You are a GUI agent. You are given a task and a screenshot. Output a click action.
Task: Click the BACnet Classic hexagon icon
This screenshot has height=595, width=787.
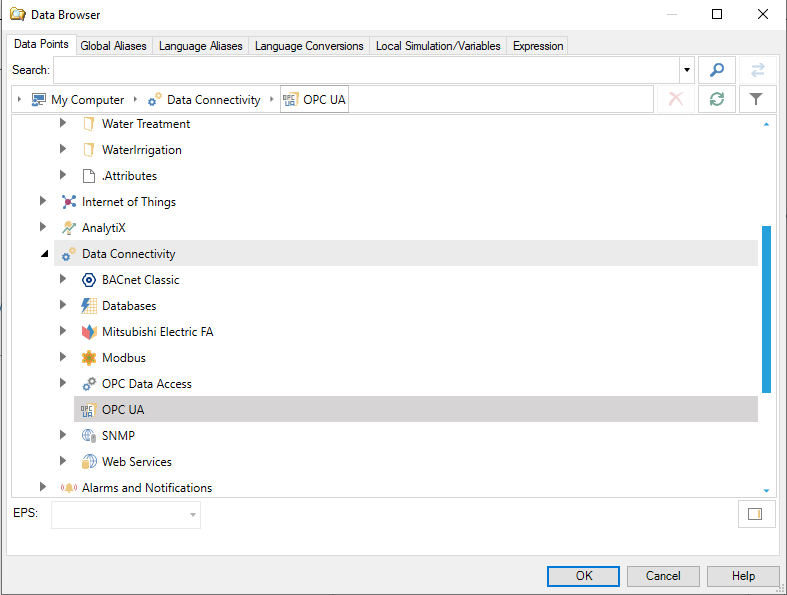point(89,280)
